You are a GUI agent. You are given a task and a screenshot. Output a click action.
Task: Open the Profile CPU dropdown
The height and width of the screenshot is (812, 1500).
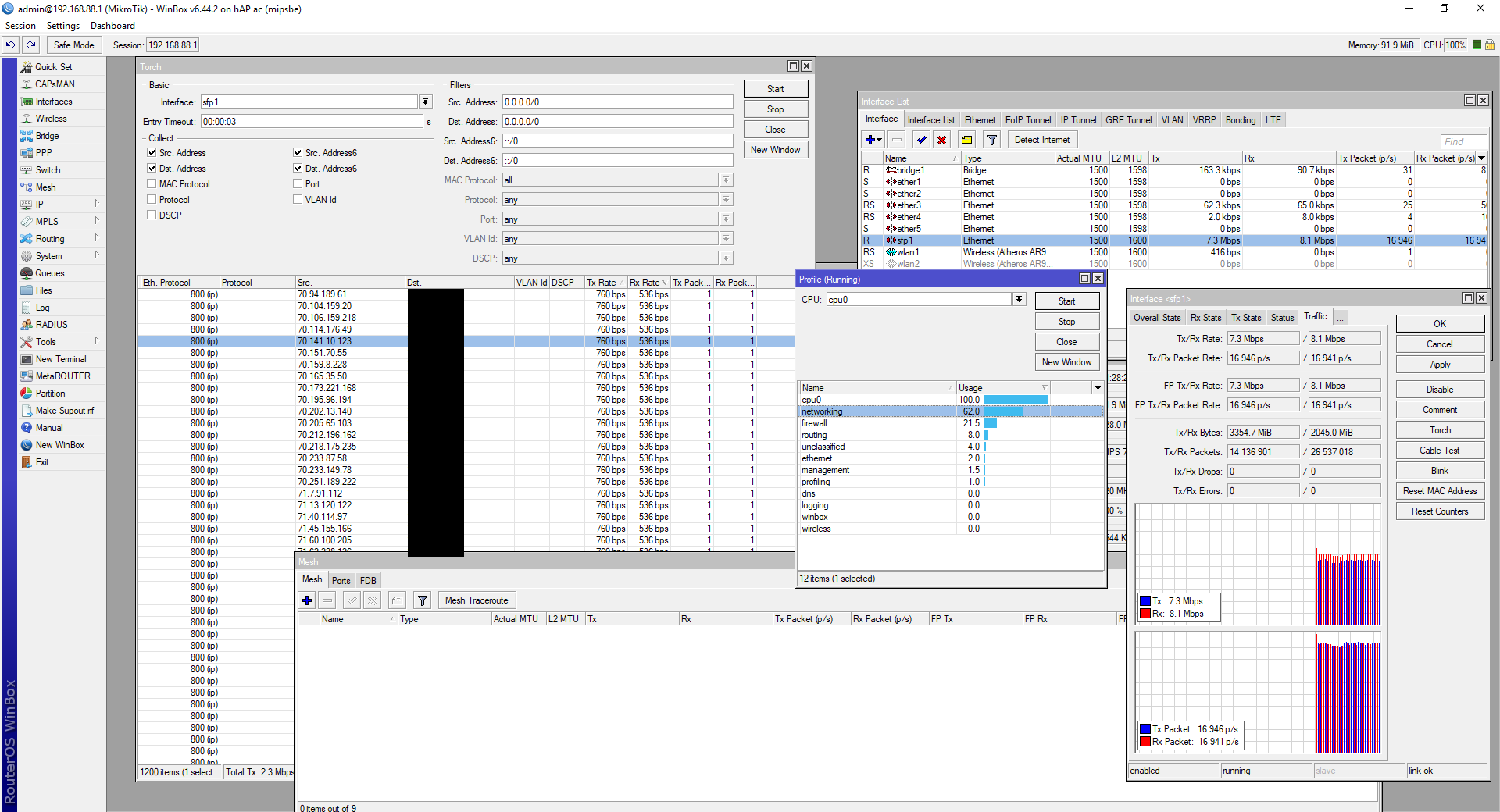(1020, 300)
